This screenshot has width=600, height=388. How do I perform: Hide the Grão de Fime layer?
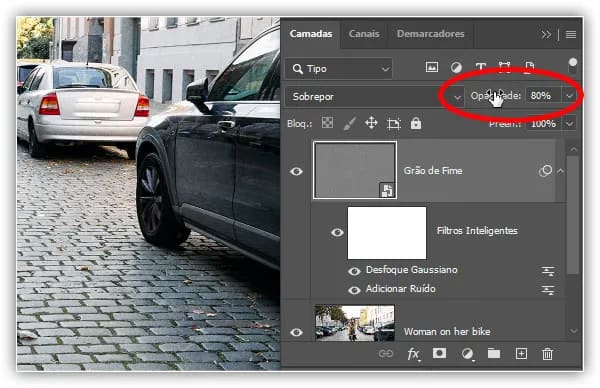coord(296,171)
